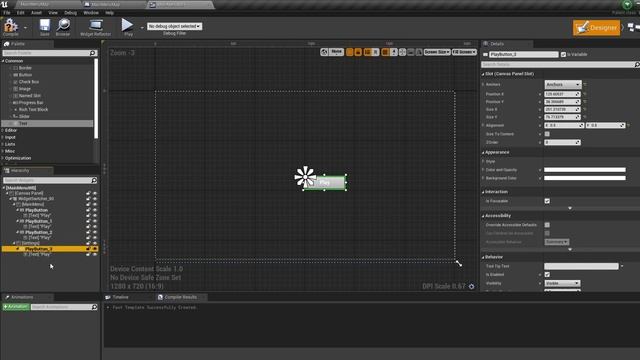Image resolution: width=640 pixels, height=360 pixels.
Task: Select Canvas Panel in the hierarchy
Action: tap(29, 193)
